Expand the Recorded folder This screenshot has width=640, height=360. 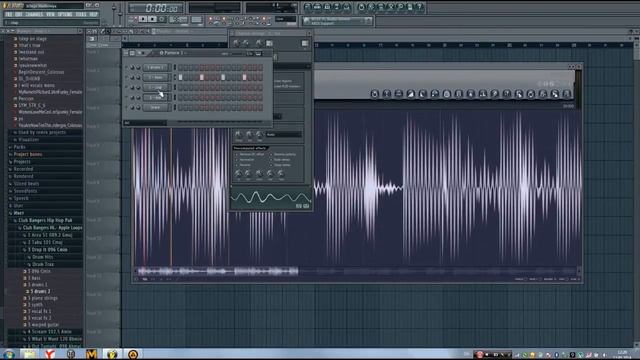coord(23,169)
